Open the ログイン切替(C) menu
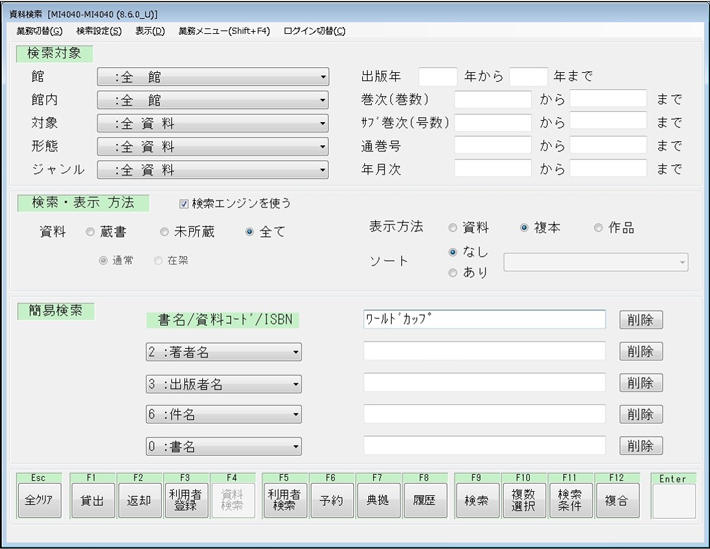The height and width of the screenshot is (549, 710). tap(314, 31)
